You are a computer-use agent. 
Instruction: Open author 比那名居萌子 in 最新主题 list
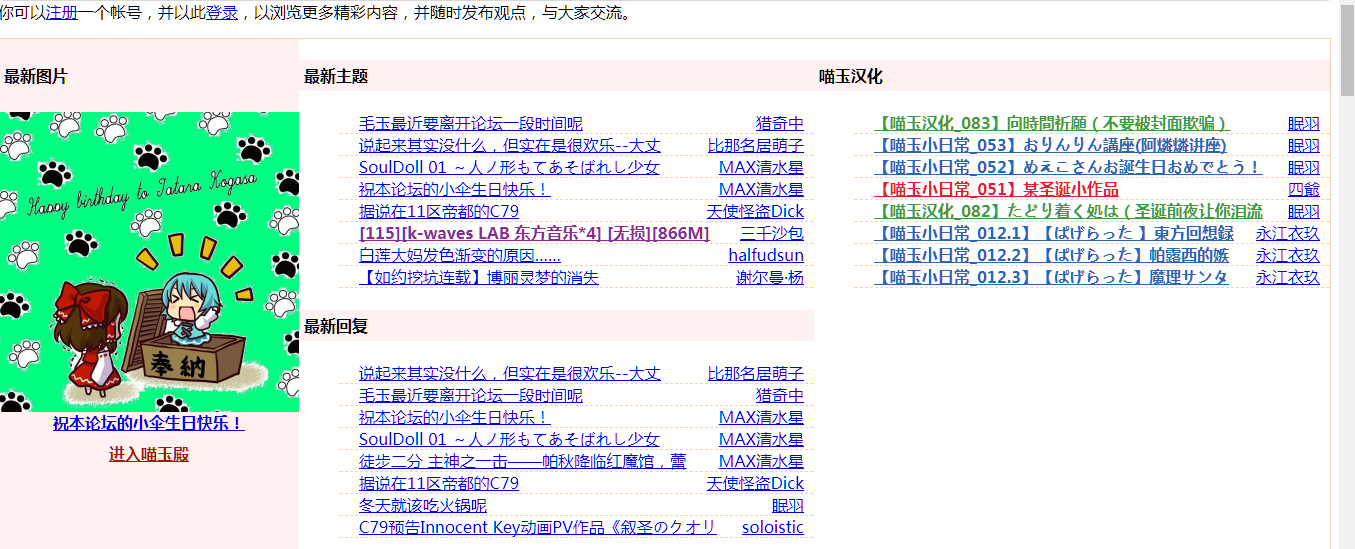coord(756,146)
